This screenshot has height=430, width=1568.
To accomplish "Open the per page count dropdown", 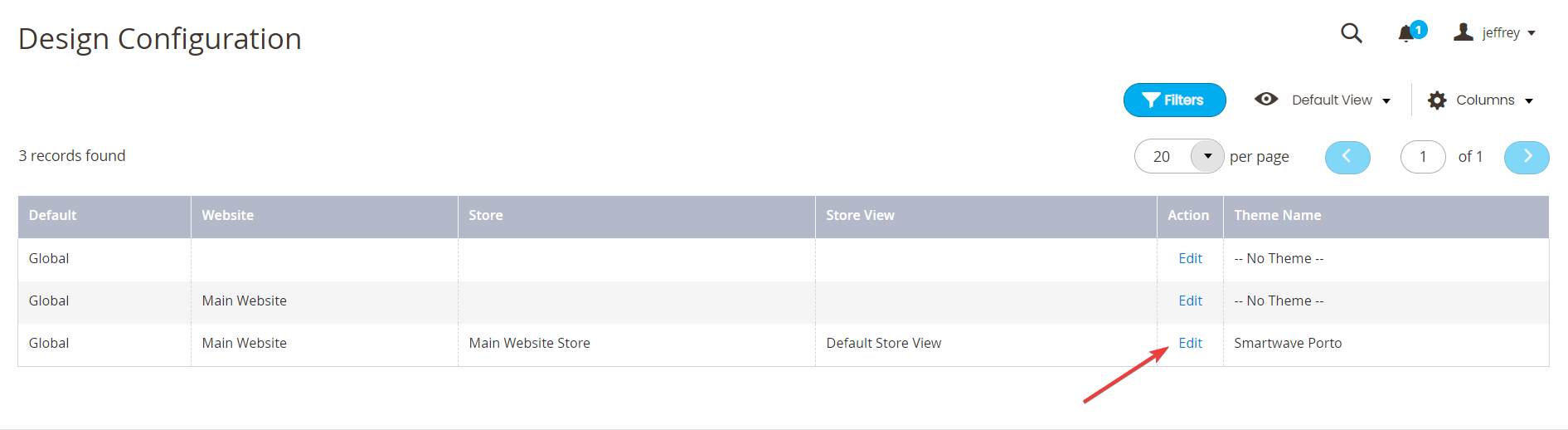I will [x=1207, y=156].
